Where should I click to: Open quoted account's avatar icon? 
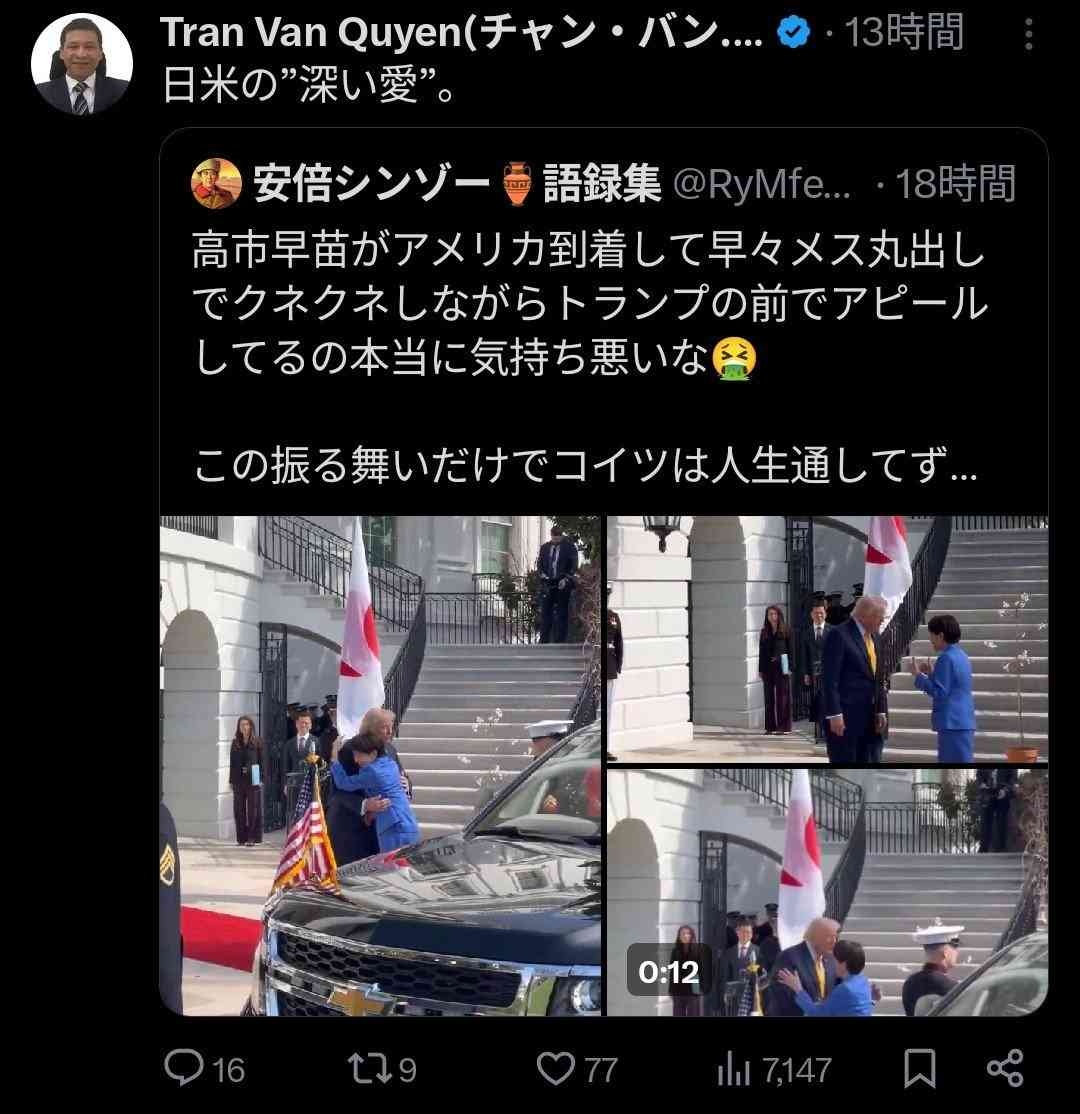(x=217, y=183)
